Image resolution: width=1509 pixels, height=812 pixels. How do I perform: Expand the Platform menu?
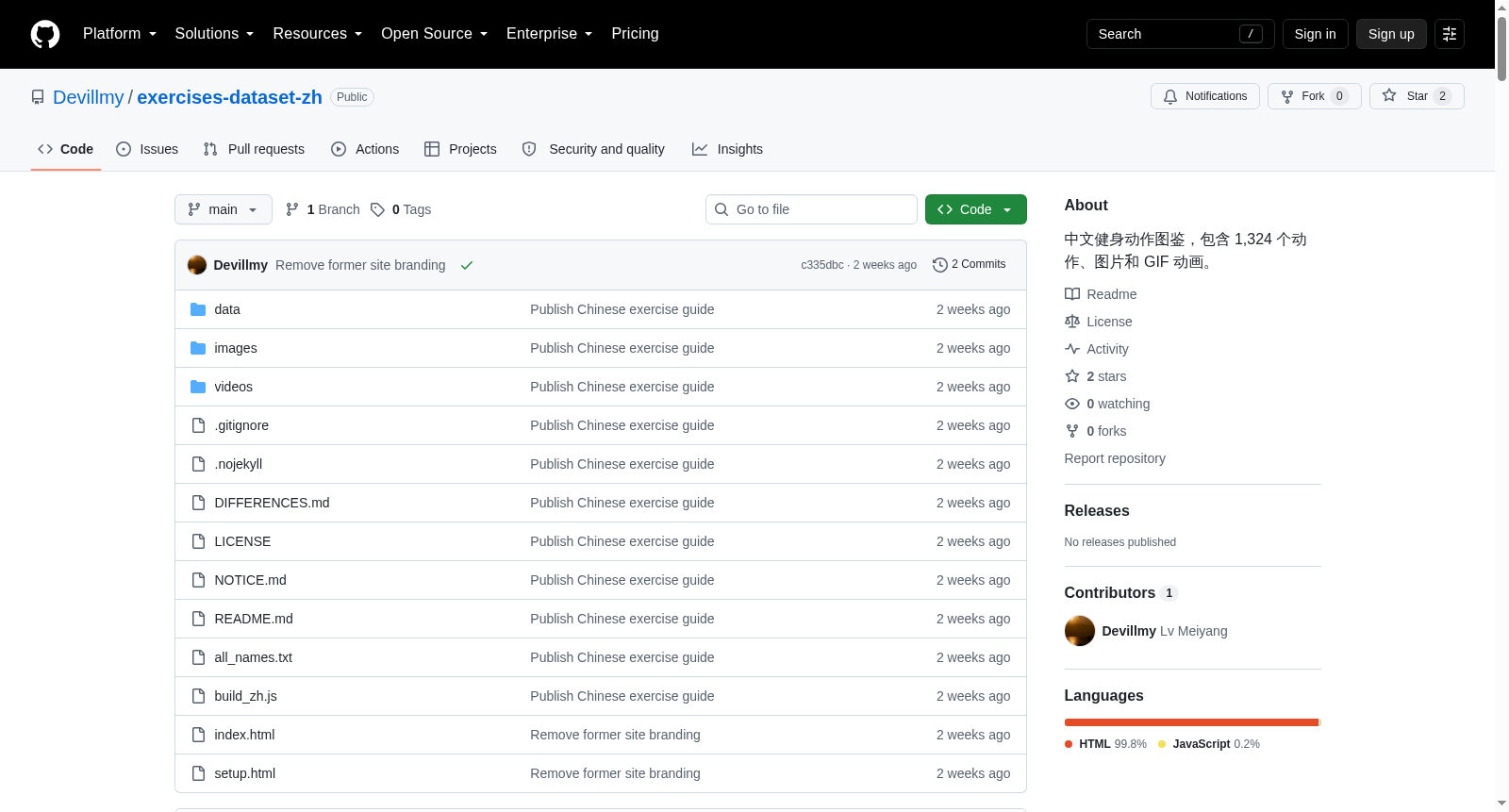[x=120, y=34]
